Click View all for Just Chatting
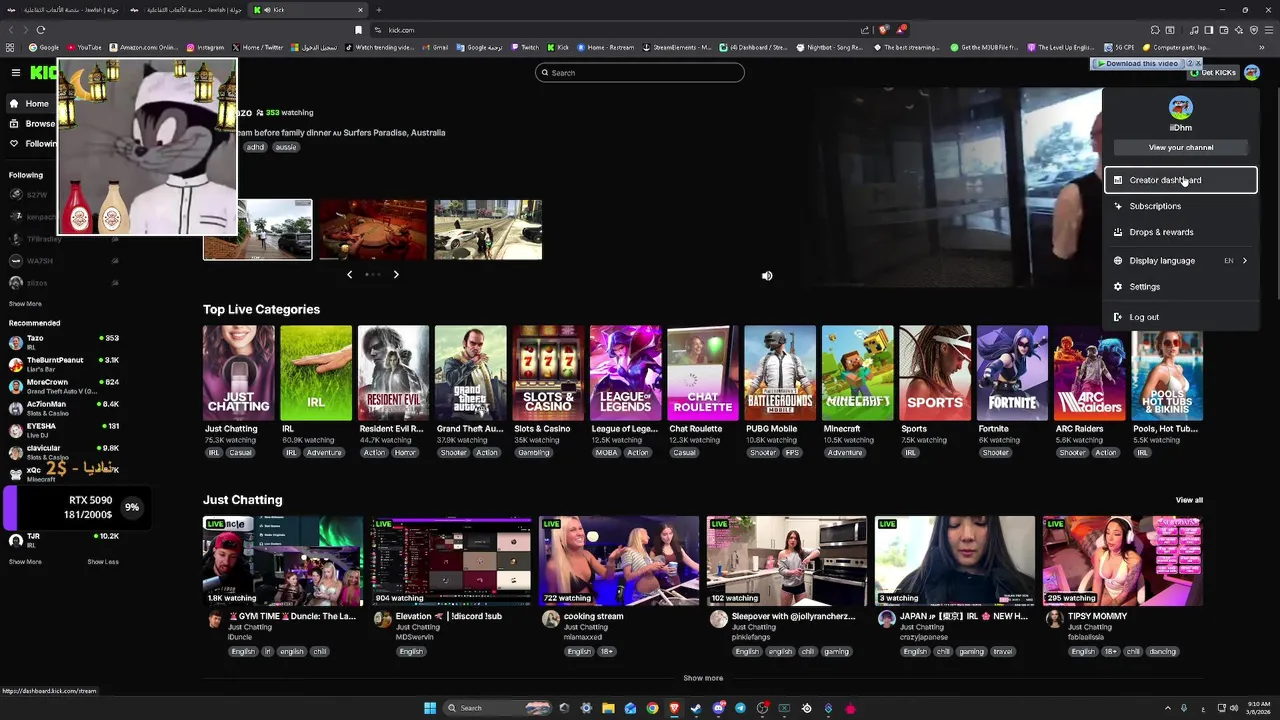The image size is (1280, 720). [1189, 500]
